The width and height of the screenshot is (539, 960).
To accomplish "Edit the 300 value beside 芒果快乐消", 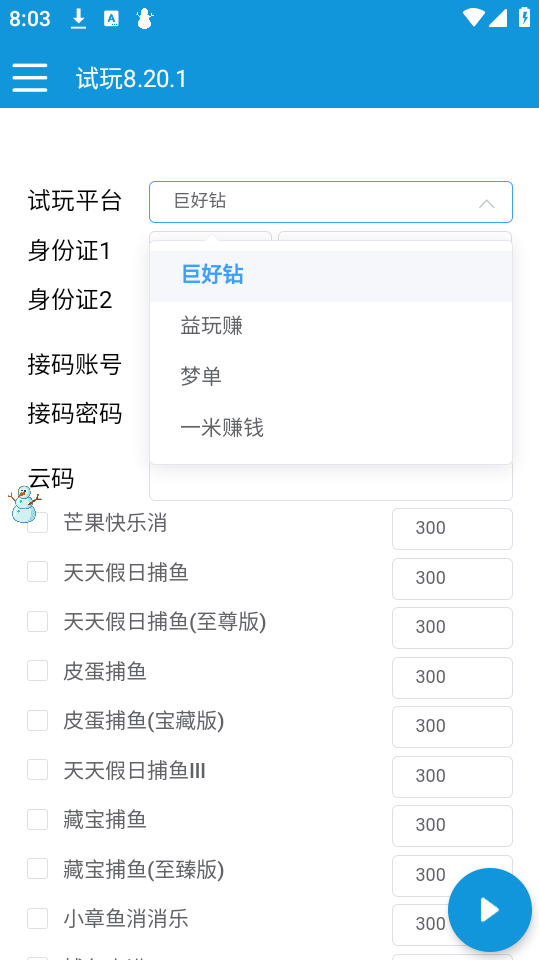I will 452,528.
